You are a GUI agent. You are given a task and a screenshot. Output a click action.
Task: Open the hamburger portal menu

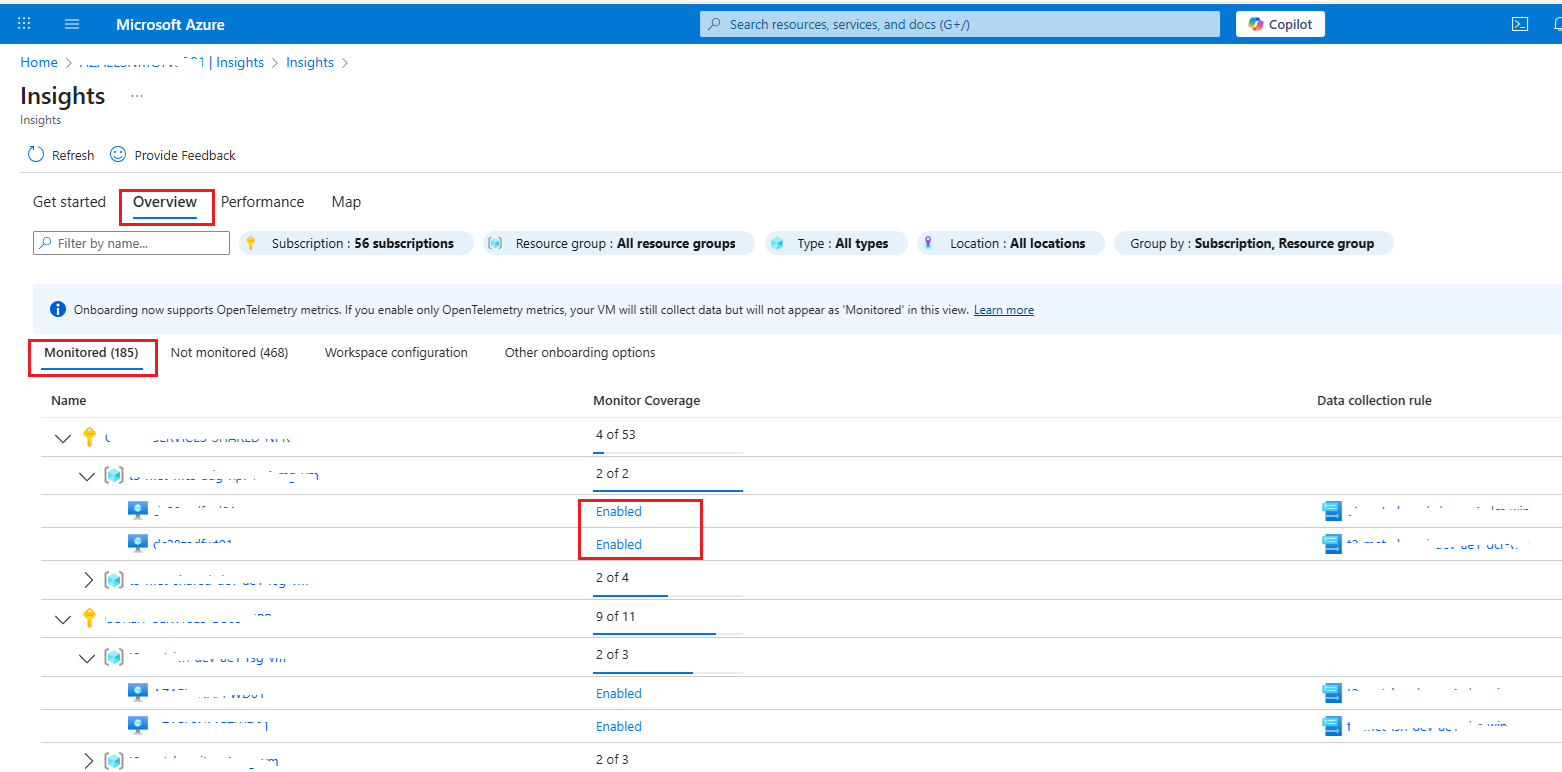point(72,24)
